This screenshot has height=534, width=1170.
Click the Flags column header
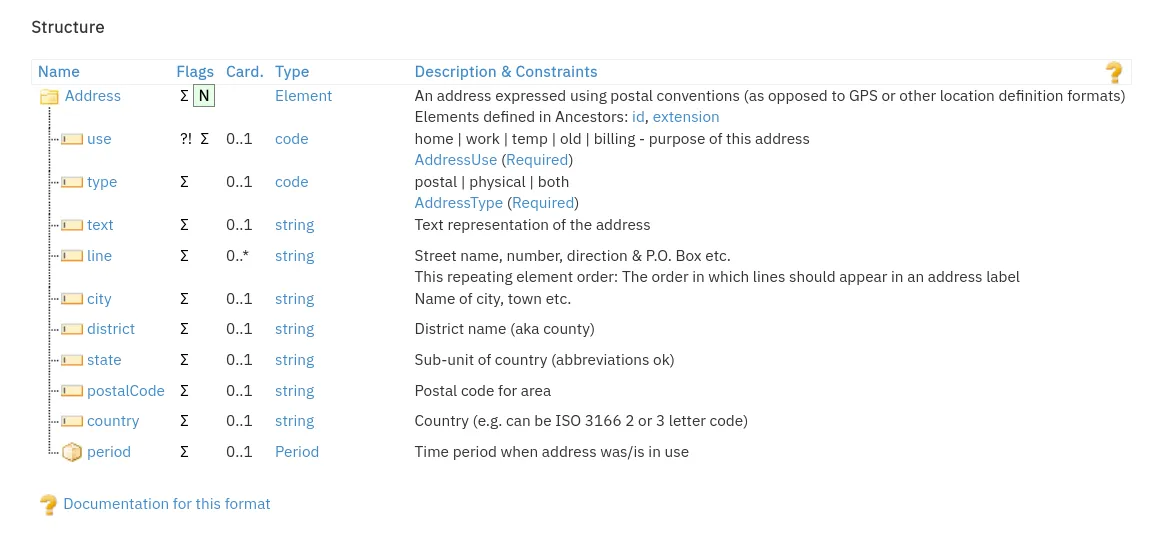coord(195,72)
